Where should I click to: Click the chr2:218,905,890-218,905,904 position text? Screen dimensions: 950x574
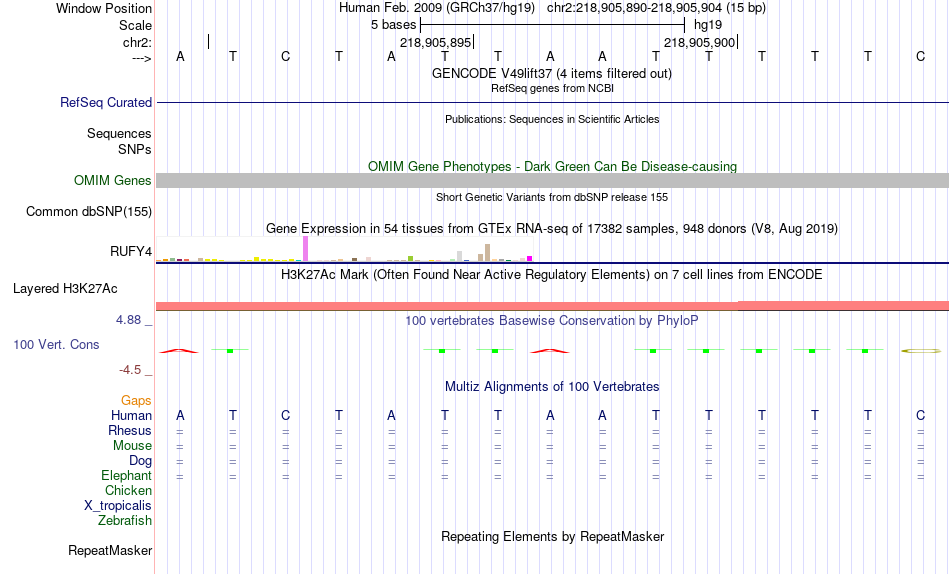tap(634, 8)
